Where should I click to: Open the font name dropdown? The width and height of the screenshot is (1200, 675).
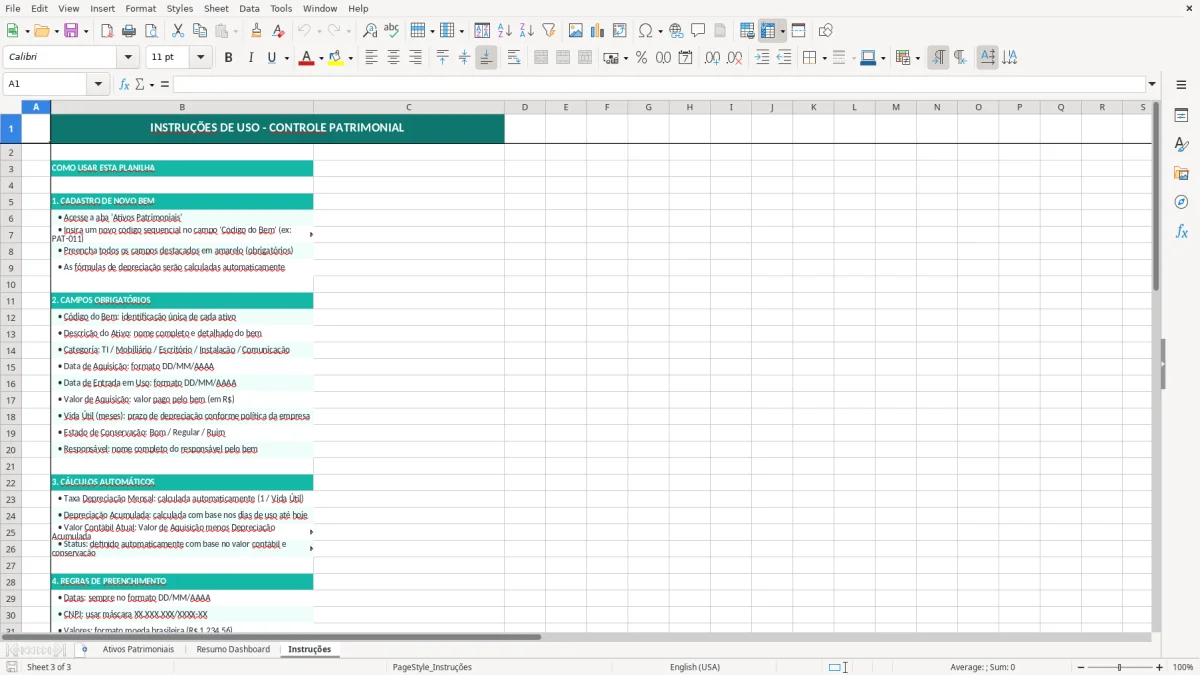128,58
